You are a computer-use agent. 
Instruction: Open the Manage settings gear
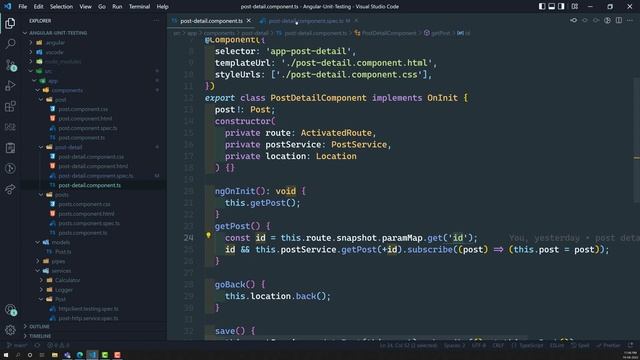(10, 329)
